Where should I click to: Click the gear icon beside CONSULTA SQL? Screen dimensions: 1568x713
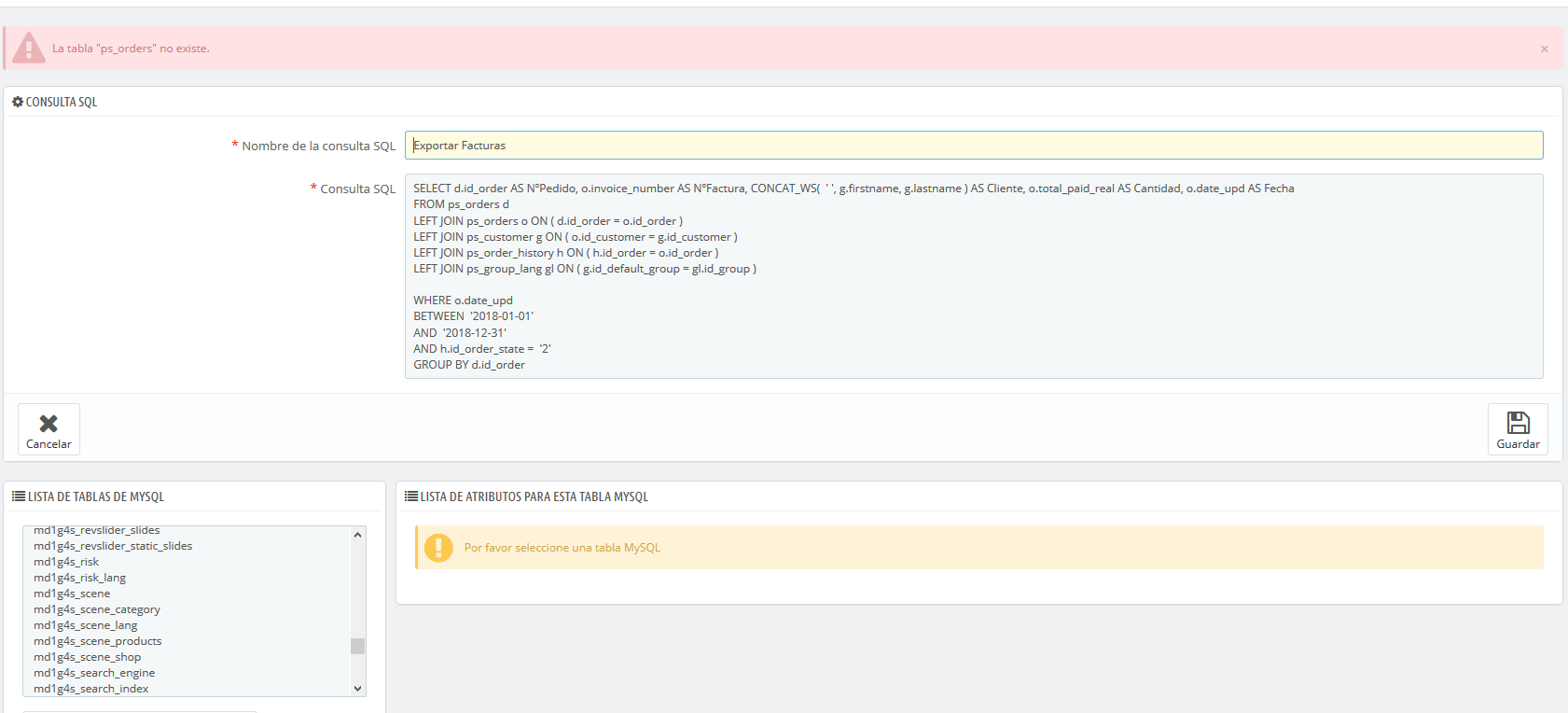click(x=18, y=102)
